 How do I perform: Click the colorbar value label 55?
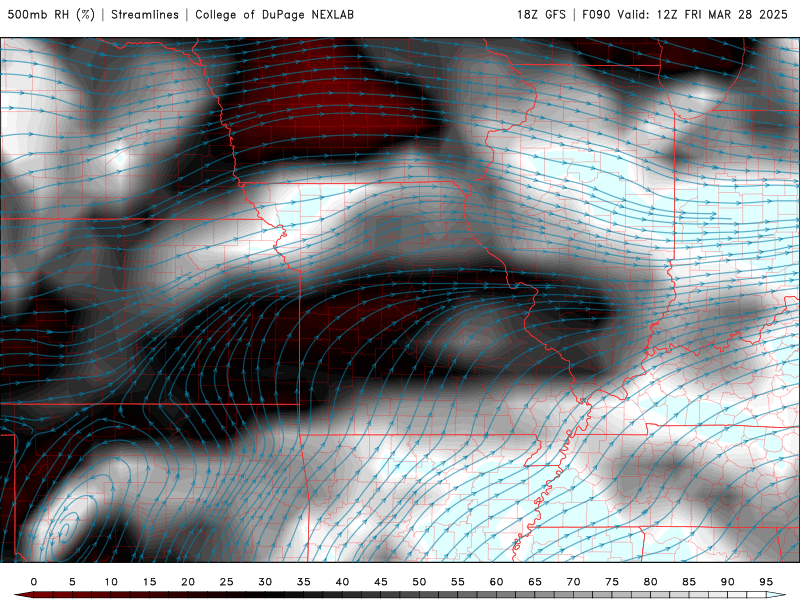(x=458, y=582)
